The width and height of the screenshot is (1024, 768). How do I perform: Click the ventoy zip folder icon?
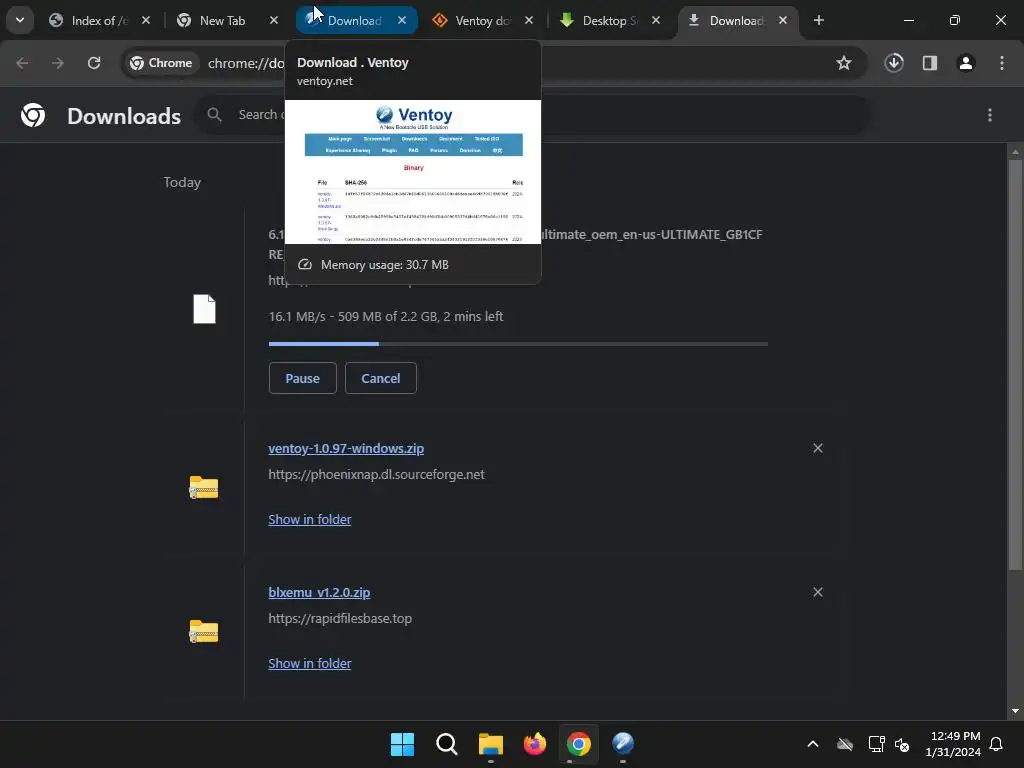pyautogui.click(x=204, y=488)
